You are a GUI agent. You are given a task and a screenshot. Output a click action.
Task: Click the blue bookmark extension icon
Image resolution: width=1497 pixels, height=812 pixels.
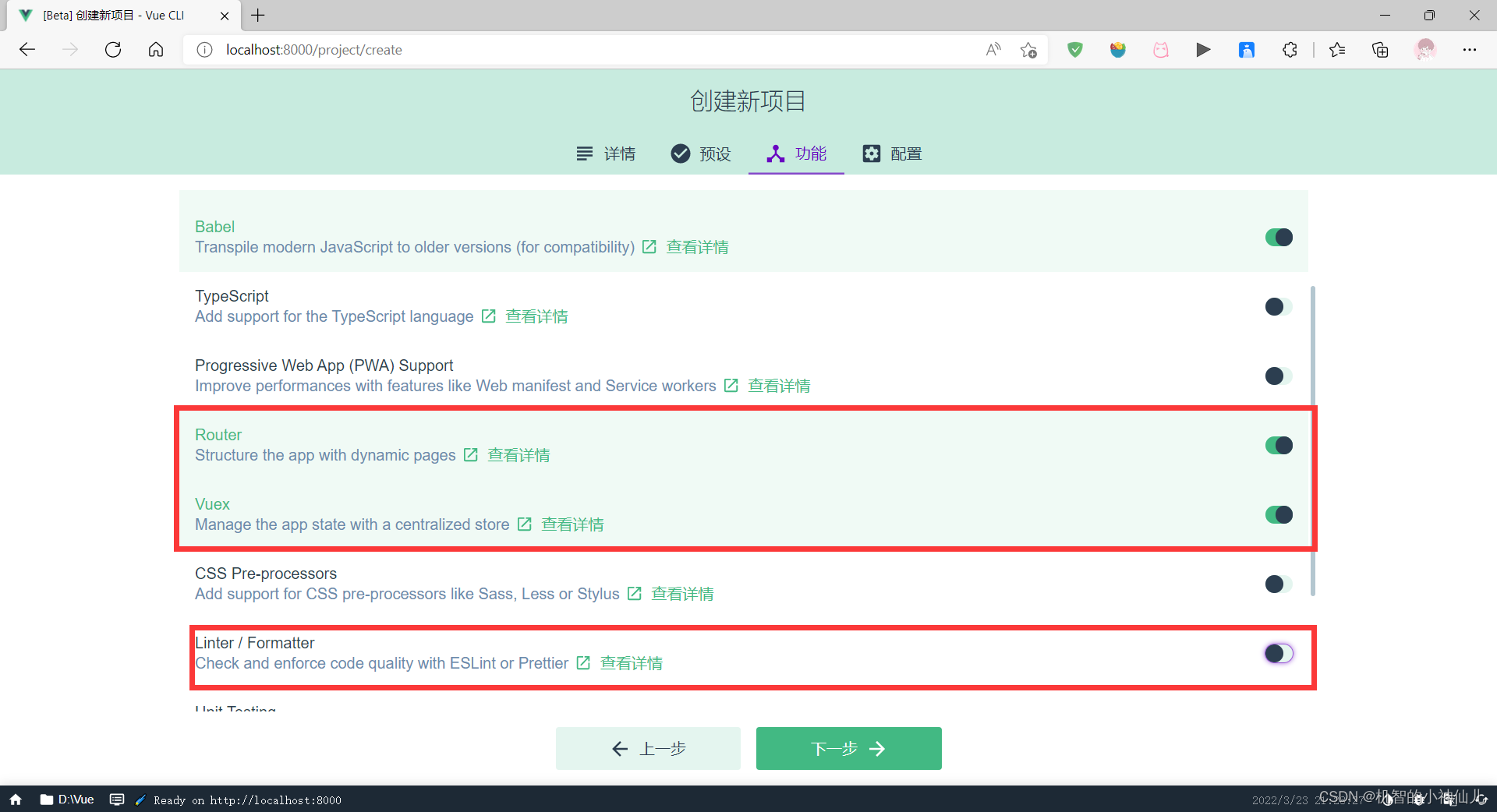[1247, 50]
